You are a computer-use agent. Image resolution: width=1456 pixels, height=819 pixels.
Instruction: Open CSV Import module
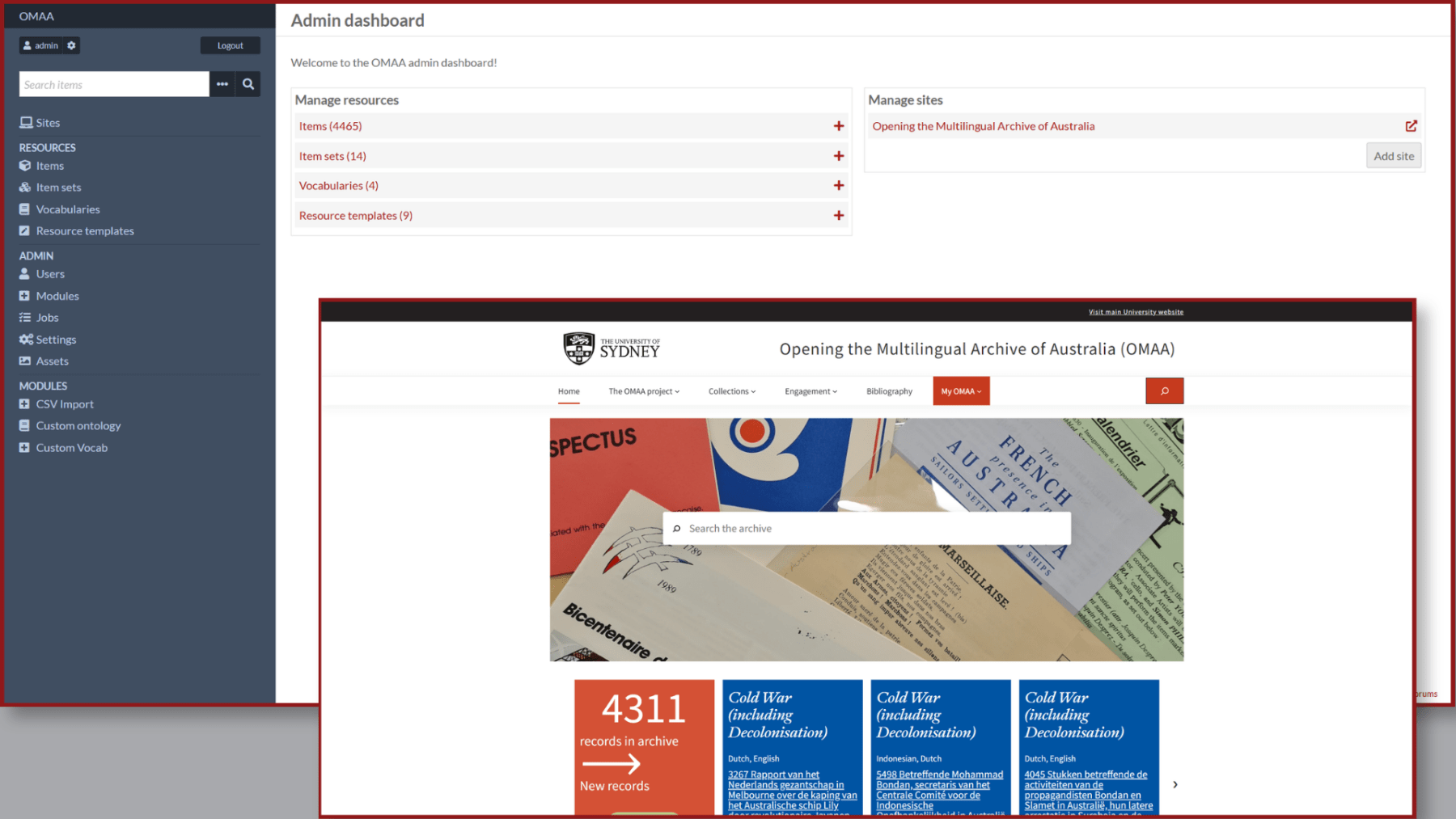pyautogui.click(x=65, y=404)
